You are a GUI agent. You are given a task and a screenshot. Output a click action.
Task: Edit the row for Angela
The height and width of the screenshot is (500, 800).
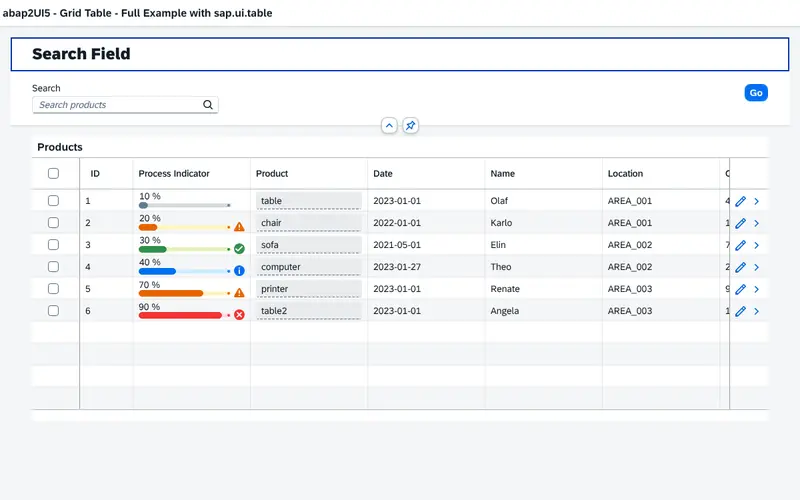point(740,311)
